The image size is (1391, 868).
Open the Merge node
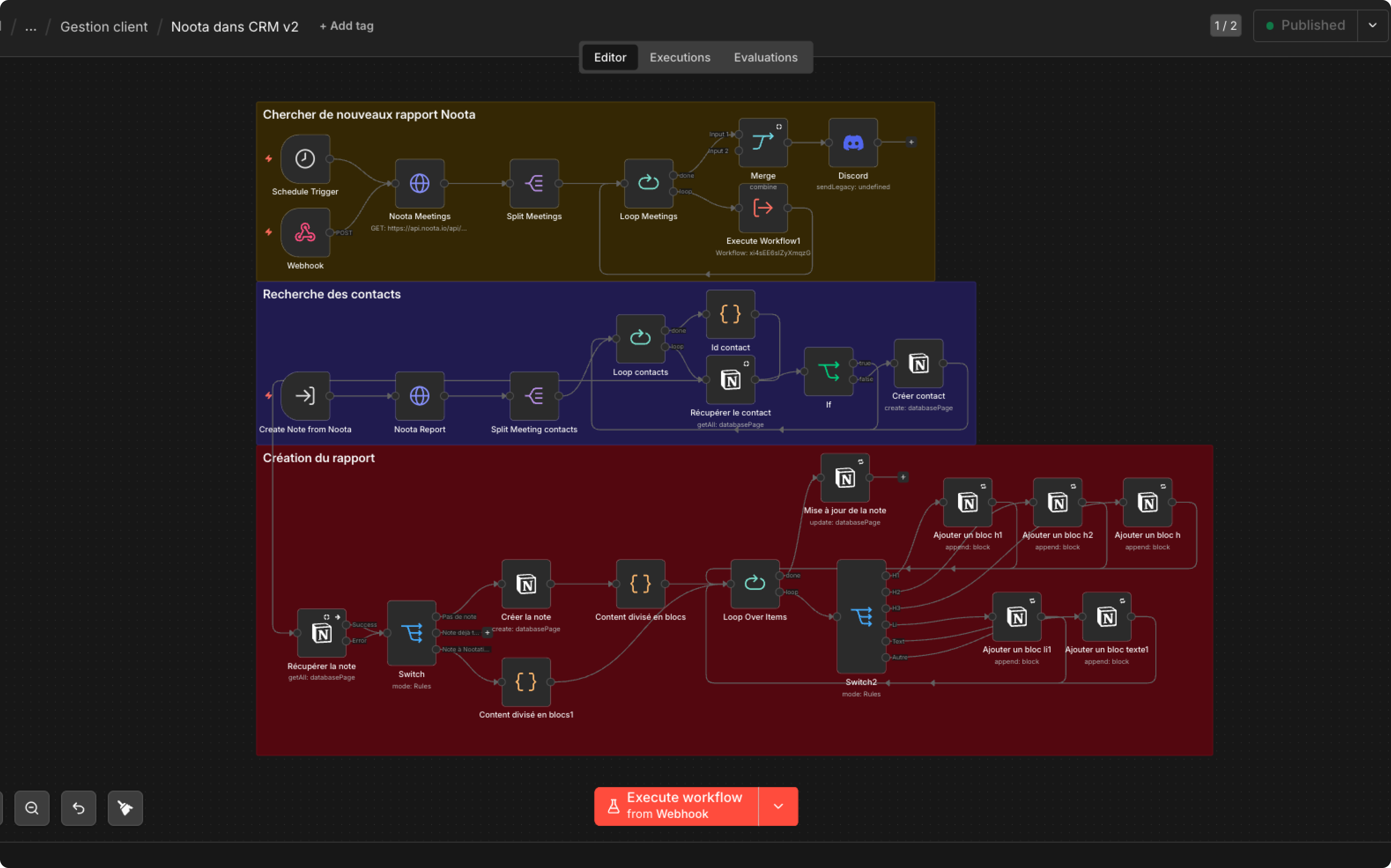[x=763, y=142]
